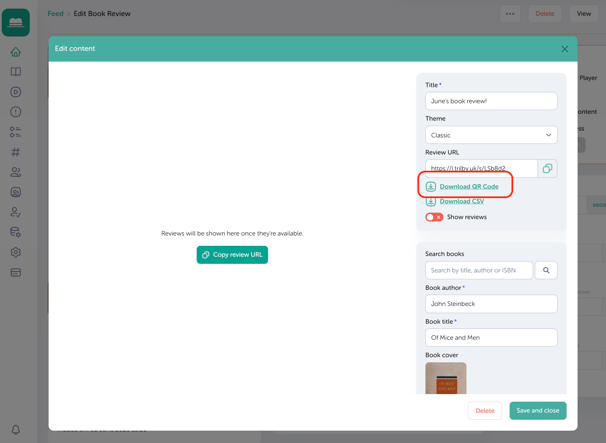Open the open-book library sidebar icon
Viewport: 606px width, 443px height.
[15, 72]
